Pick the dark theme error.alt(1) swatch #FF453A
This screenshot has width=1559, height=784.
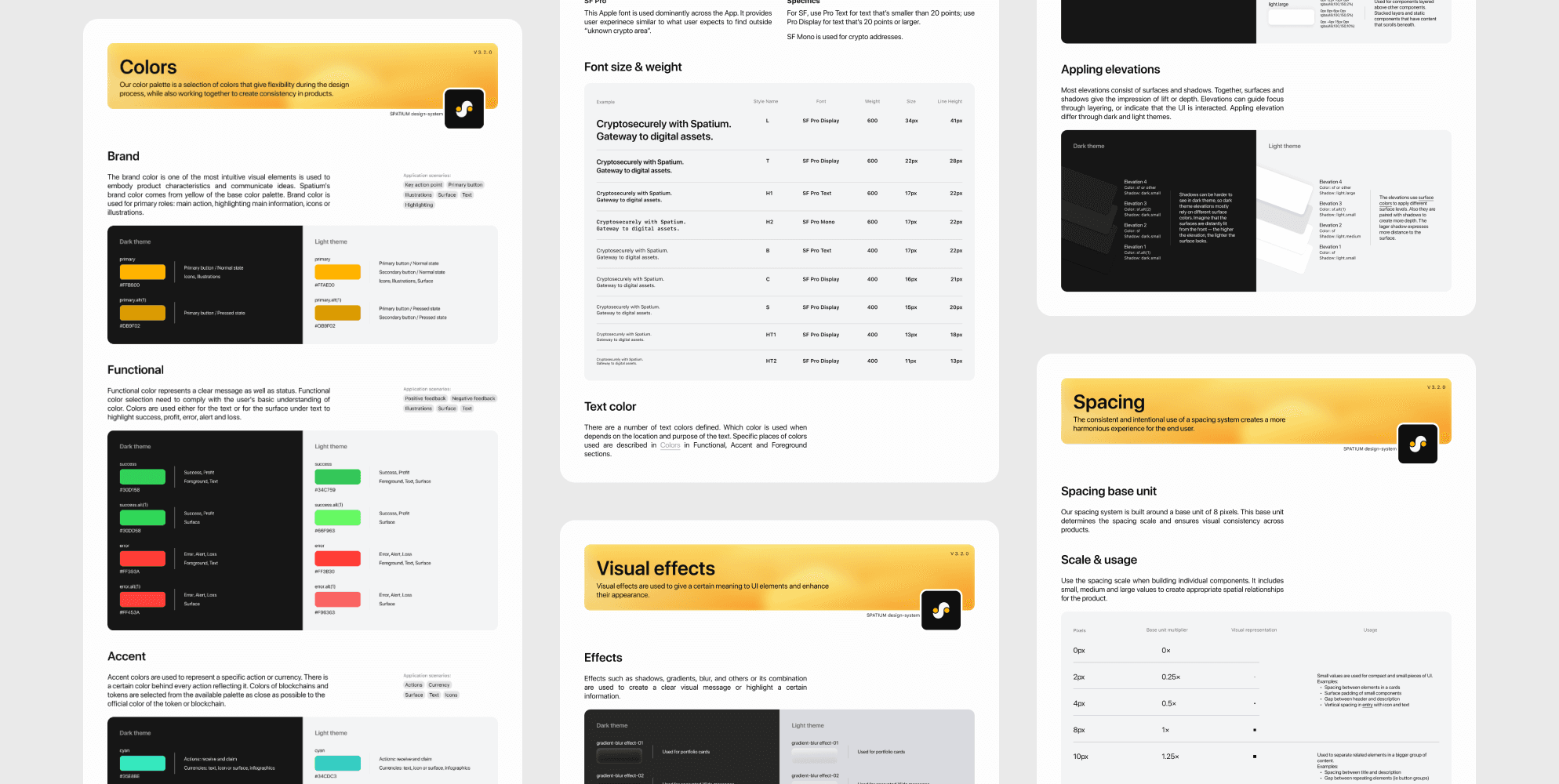143,600
